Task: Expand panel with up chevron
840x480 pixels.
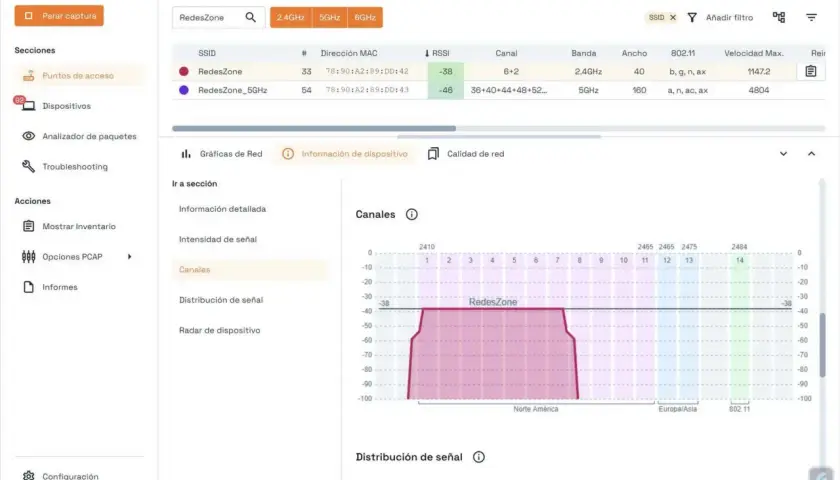Action: [812, 154]
